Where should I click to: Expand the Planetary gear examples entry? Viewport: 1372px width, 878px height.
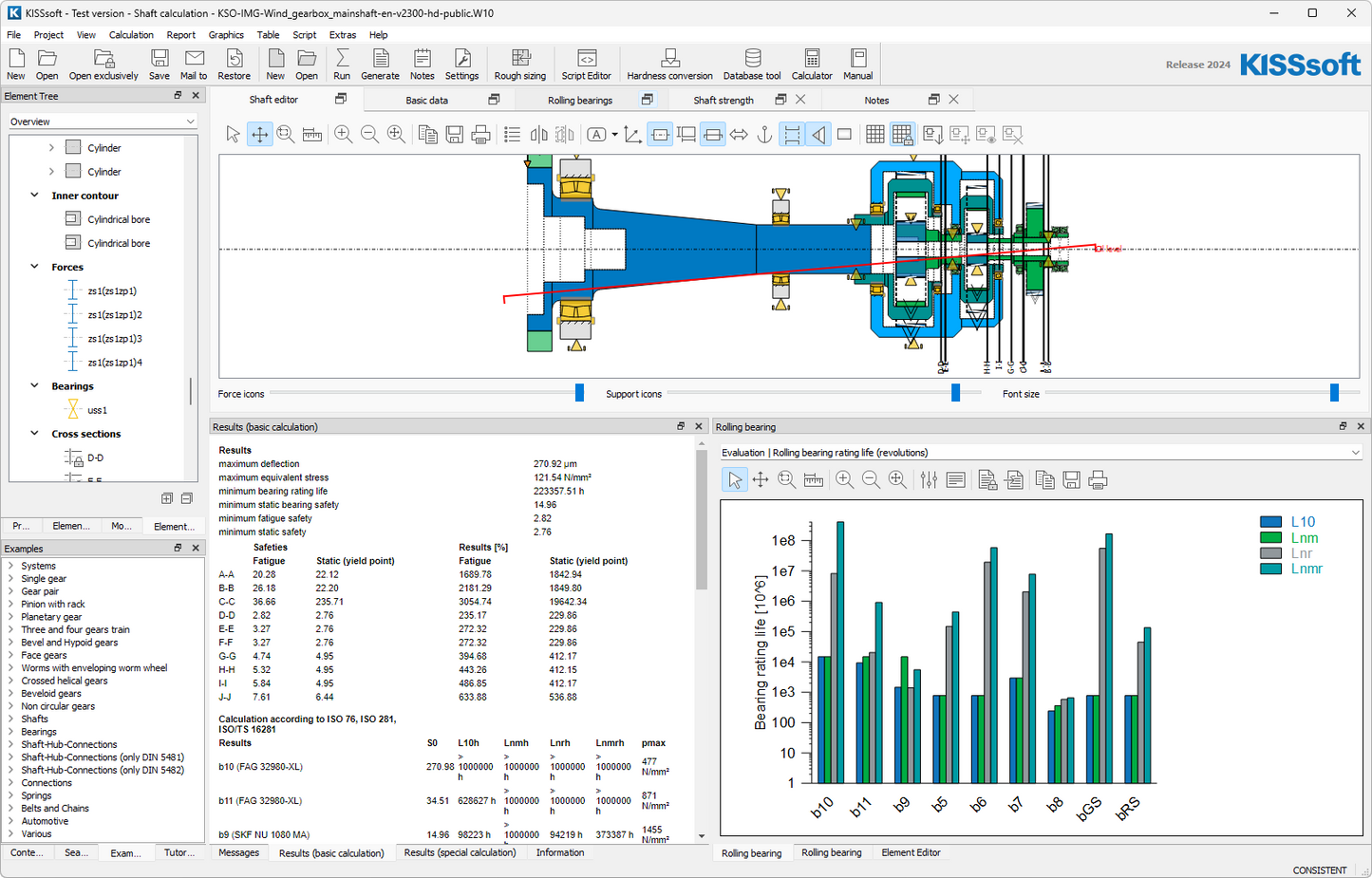11,617
